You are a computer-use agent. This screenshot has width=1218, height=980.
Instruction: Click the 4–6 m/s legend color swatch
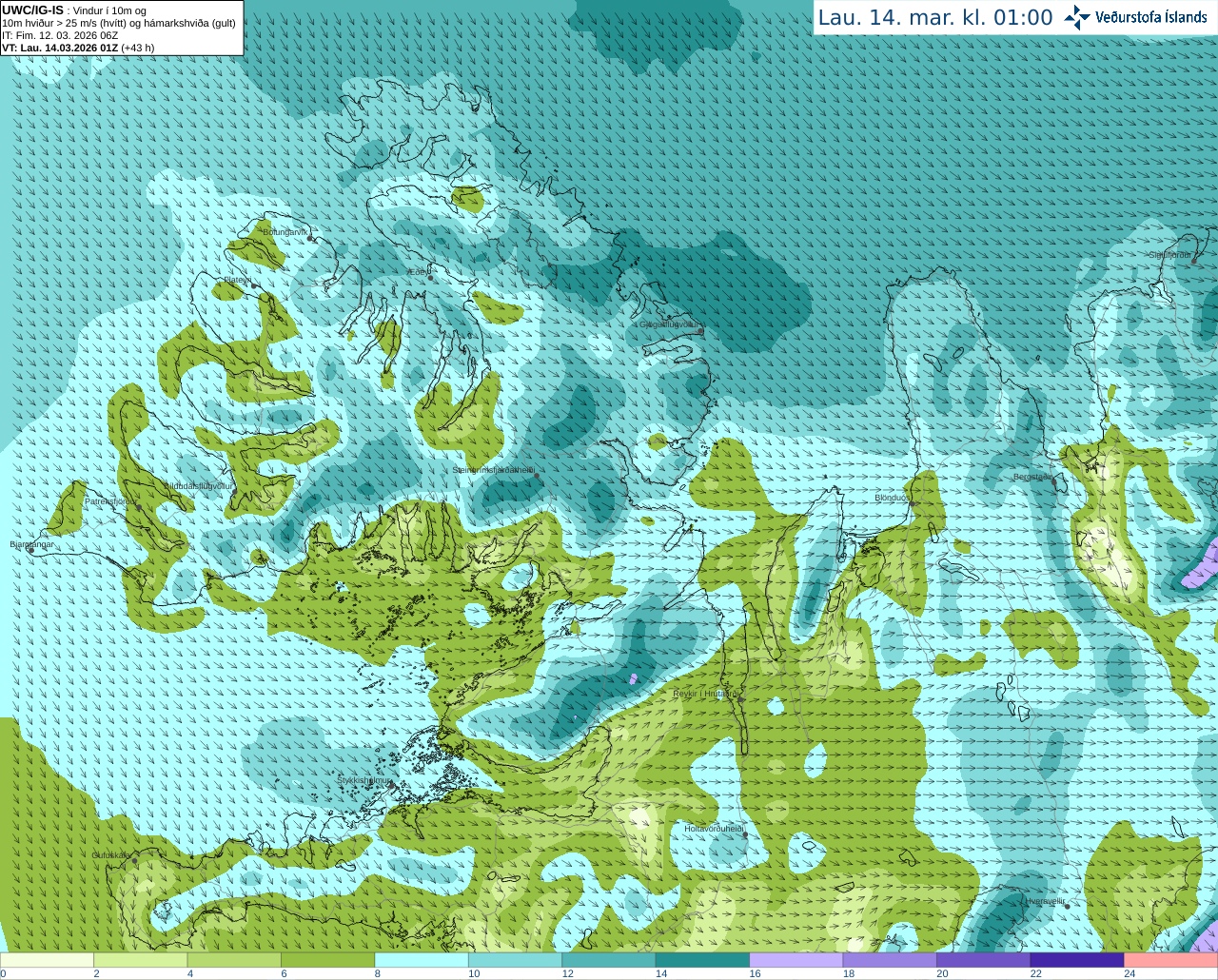(234, 960)
